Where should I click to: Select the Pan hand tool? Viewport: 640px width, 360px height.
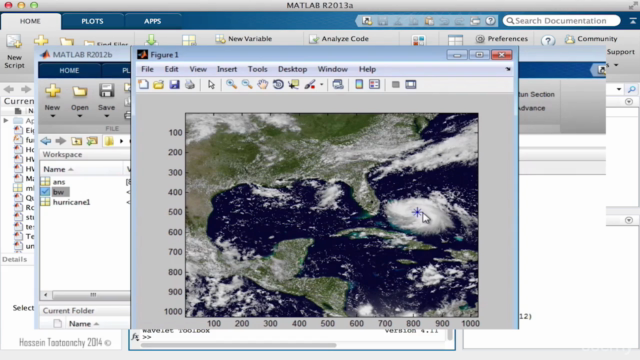point(262,84)
